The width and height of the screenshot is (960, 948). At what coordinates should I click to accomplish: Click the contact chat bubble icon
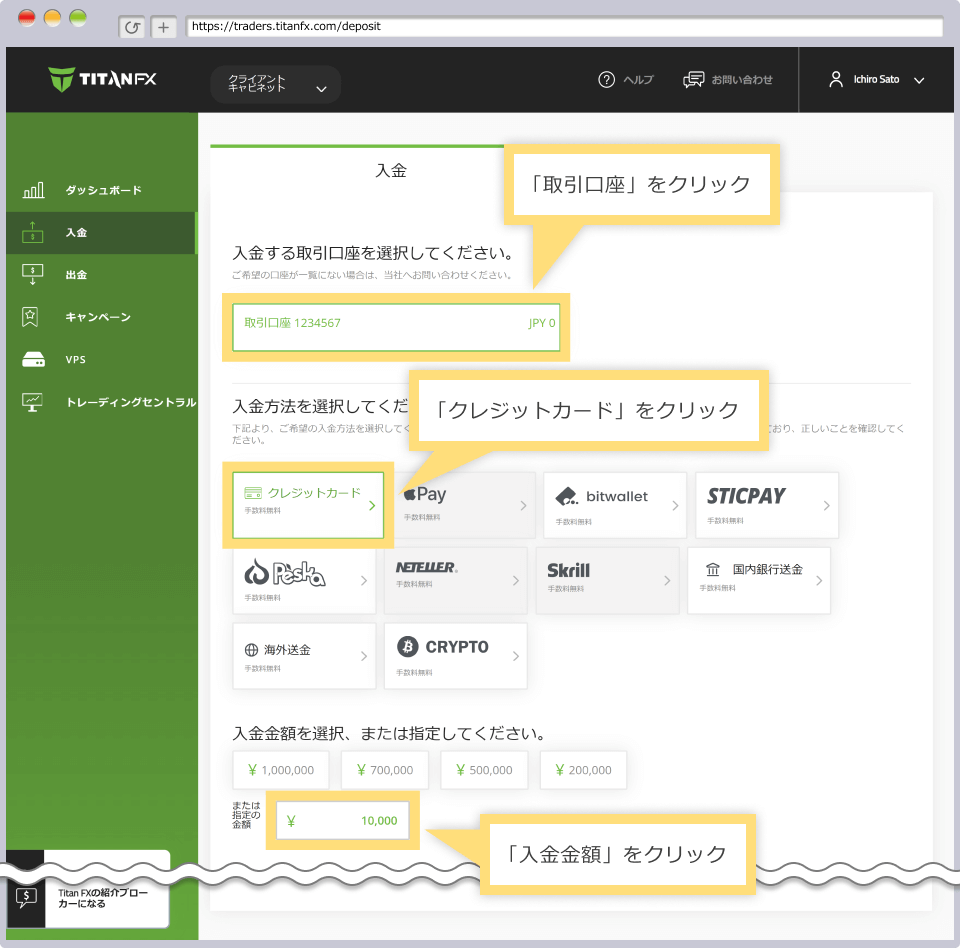pos(694,80)
